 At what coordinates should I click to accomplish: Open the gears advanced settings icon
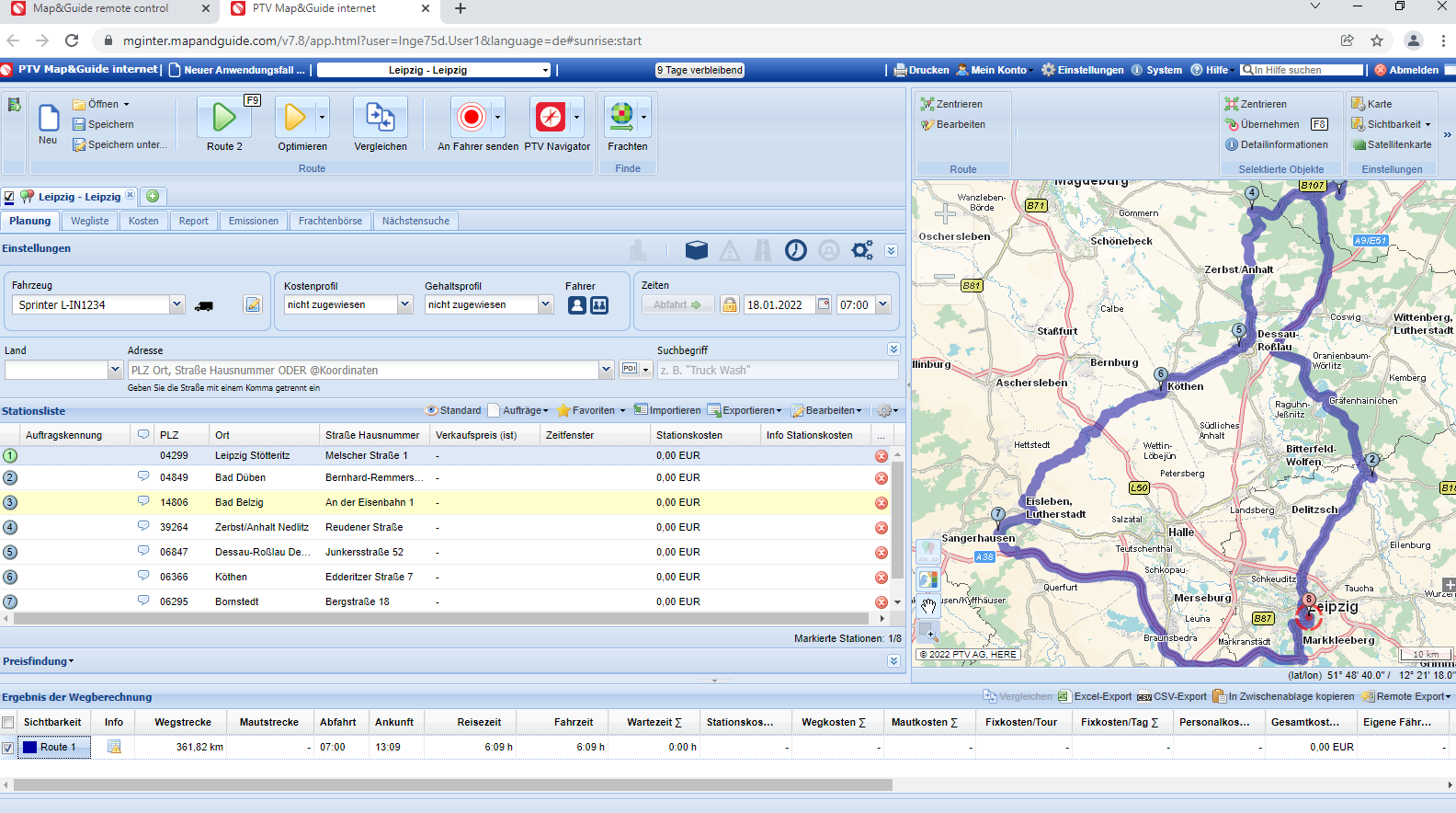(862, 250)
